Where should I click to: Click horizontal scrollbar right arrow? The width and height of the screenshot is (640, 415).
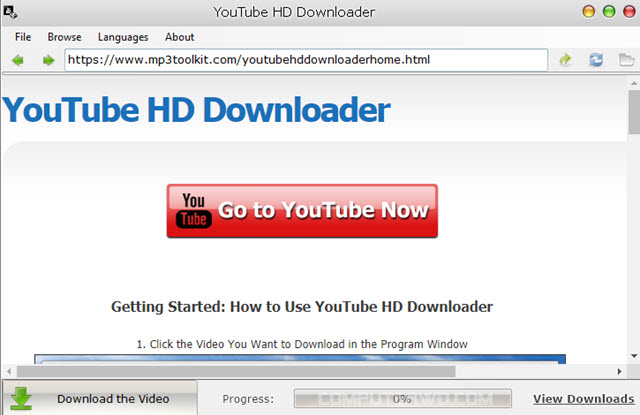tap(619, 371)
